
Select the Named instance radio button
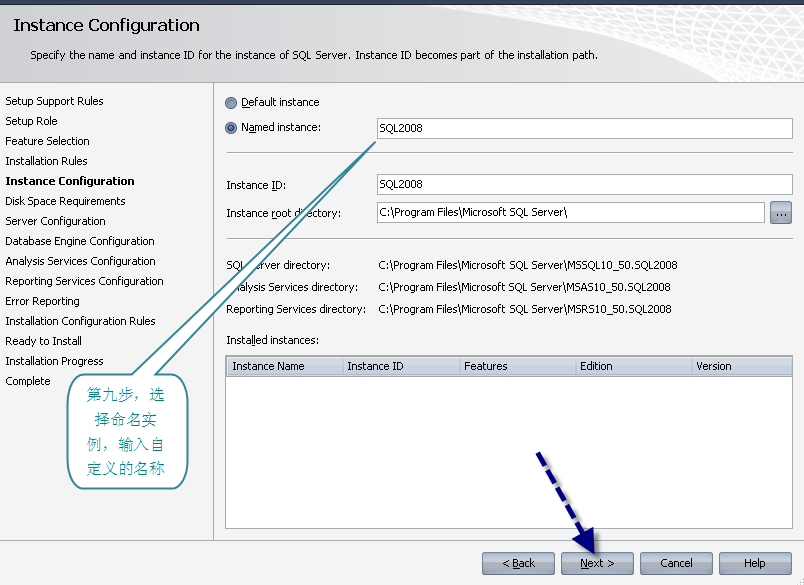[x=231, y=128]
